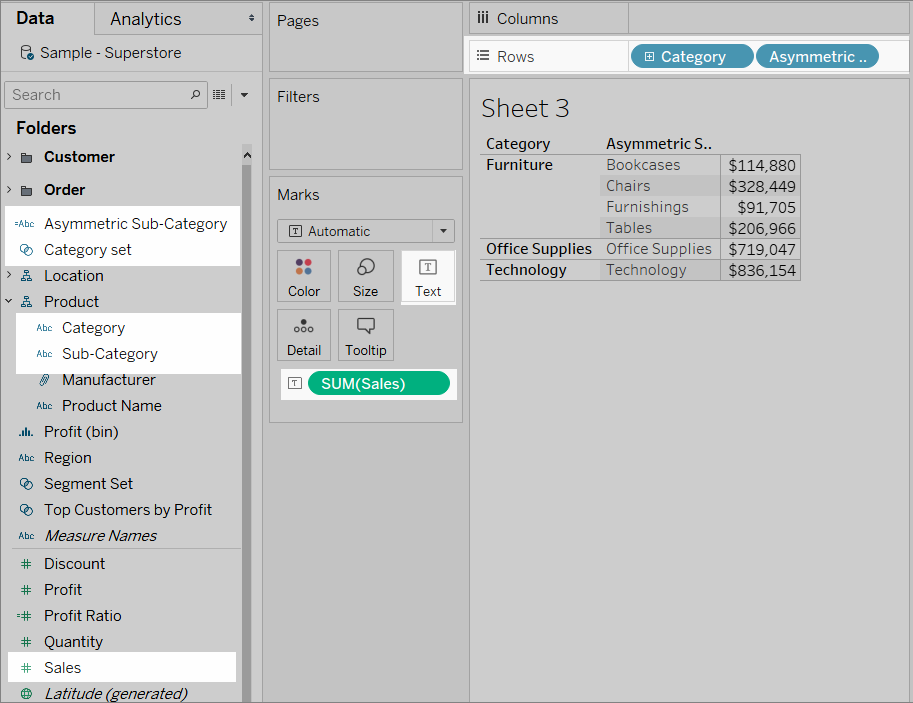Click the Profit (bin) histogram icon

(26, 432)
